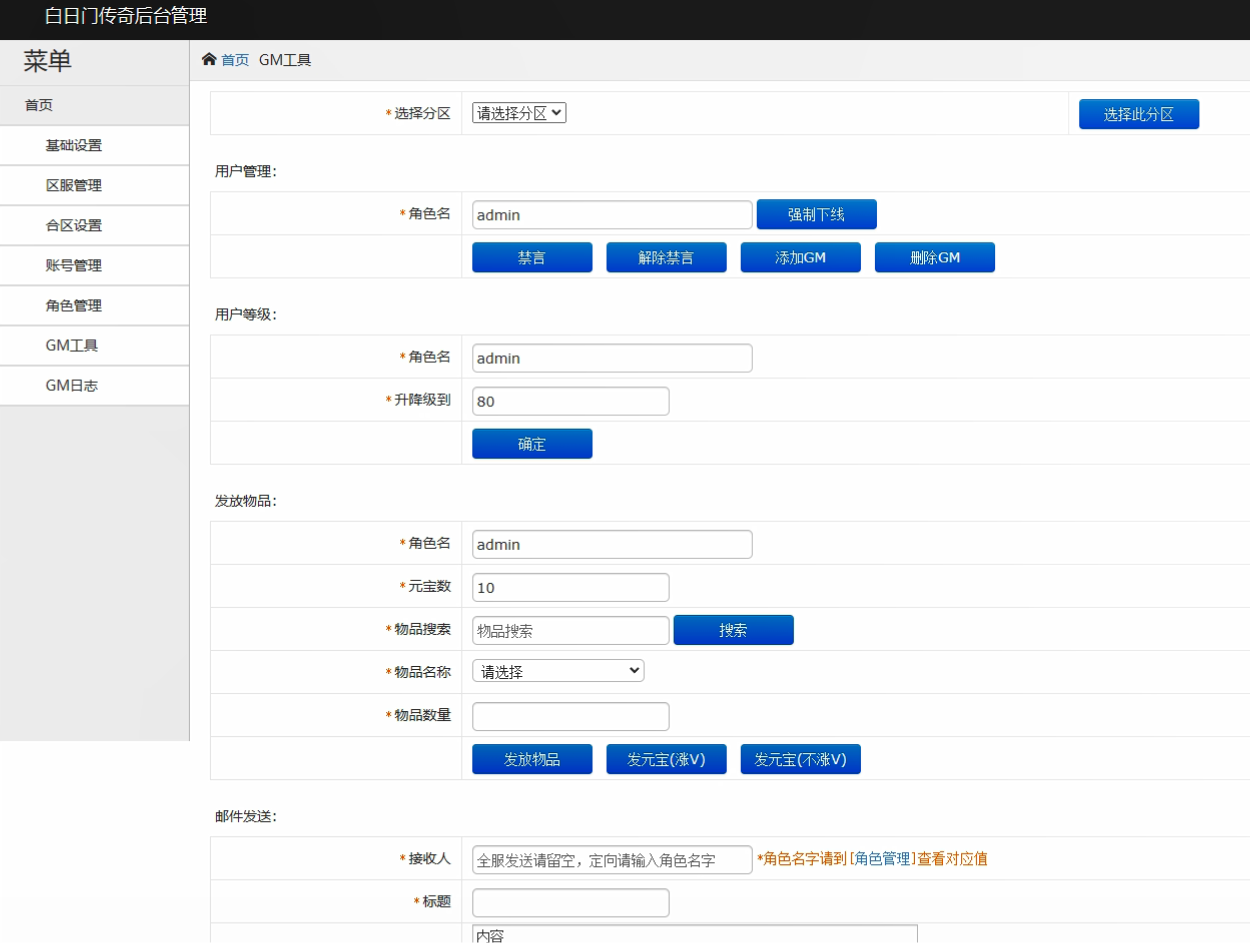Viewport: 1250px width, 943px height.
Task: Click the mail 标题 input field
Action: [x=570, y=903]
